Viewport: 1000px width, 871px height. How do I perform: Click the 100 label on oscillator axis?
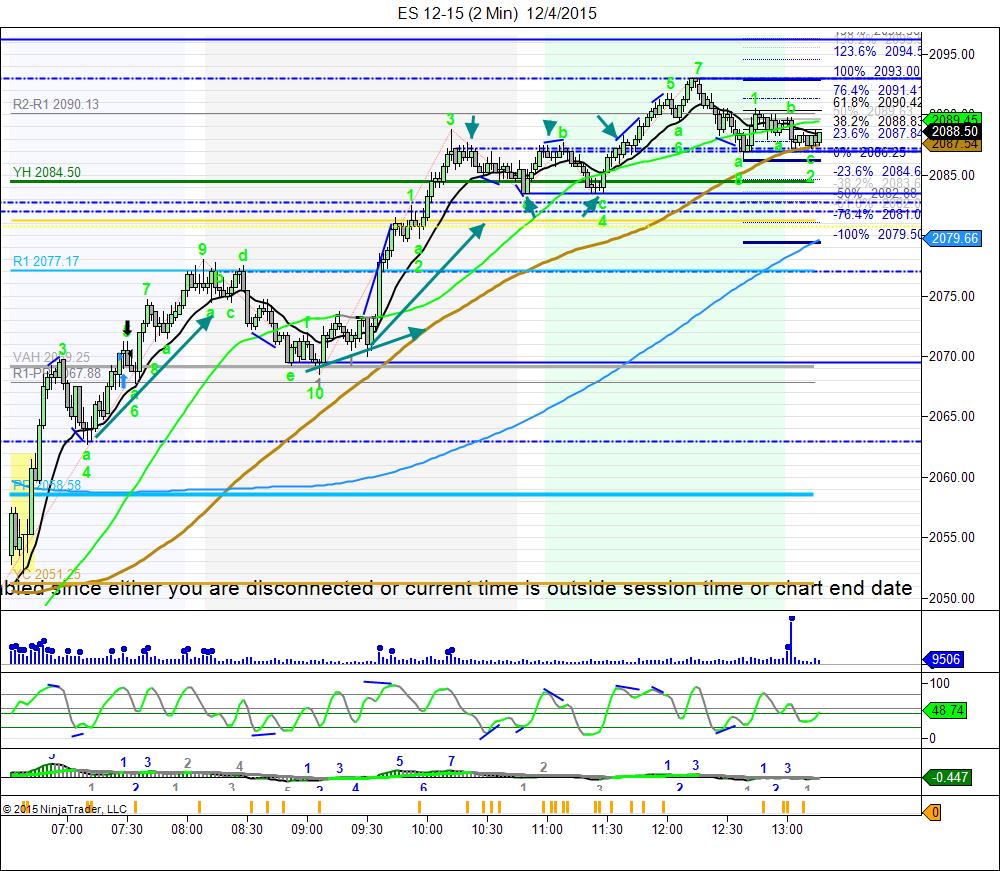click(939, 683)
